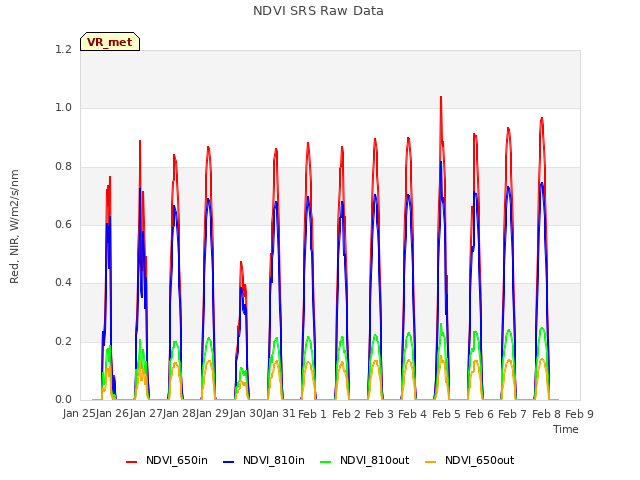Click the Jan 28 x-axis tick label
The image size is (640, 480).
(x=179, y=413)
